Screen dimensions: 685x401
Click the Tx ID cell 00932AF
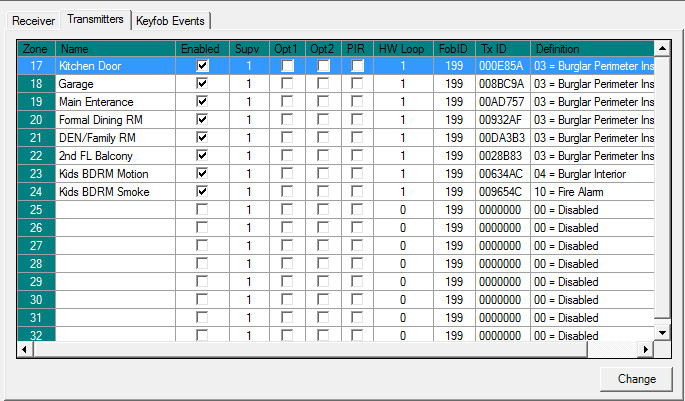pos(502,120)
